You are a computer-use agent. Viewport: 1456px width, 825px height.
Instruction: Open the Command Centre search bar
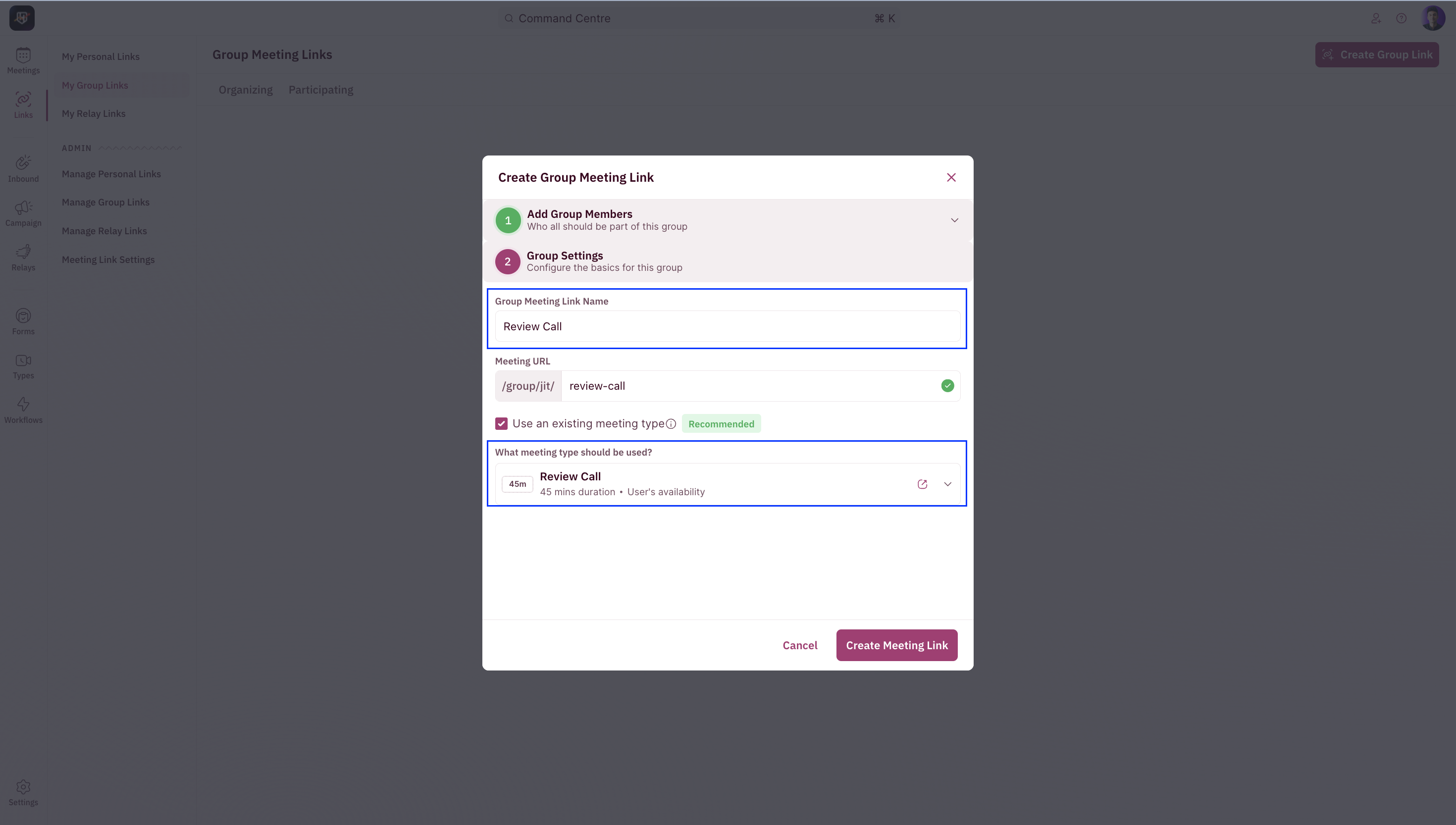click(699, 18)
